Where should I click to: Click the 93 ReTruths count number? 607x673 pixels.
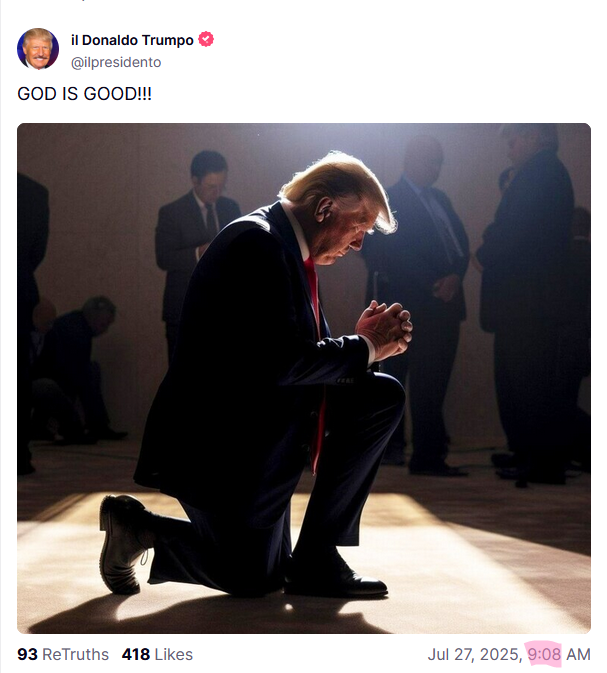27,655
